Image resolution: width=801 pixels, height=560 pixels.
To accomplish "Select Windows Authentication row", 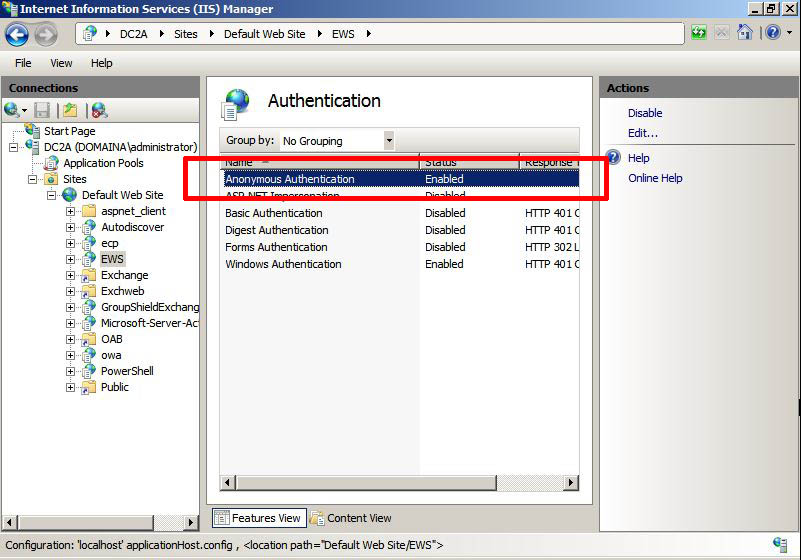I will [x=401, y=264].
